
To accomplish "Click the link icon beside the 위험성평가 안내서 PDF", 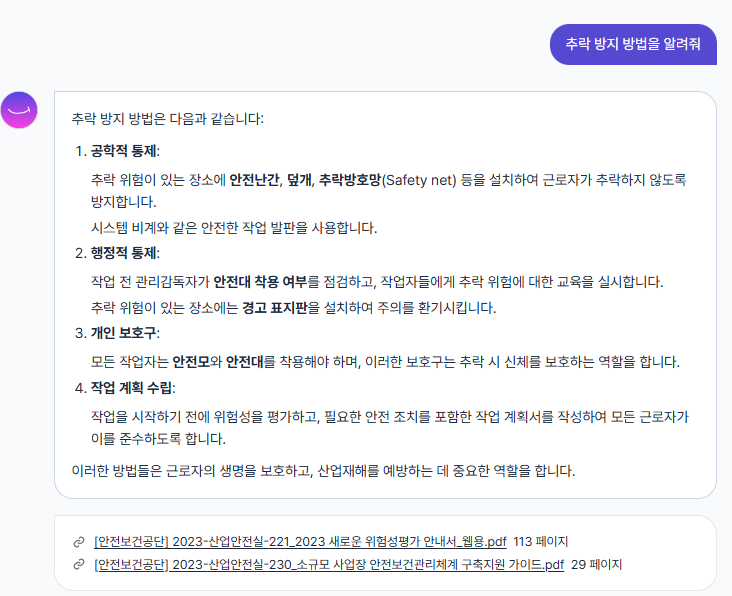I will 79,541.
